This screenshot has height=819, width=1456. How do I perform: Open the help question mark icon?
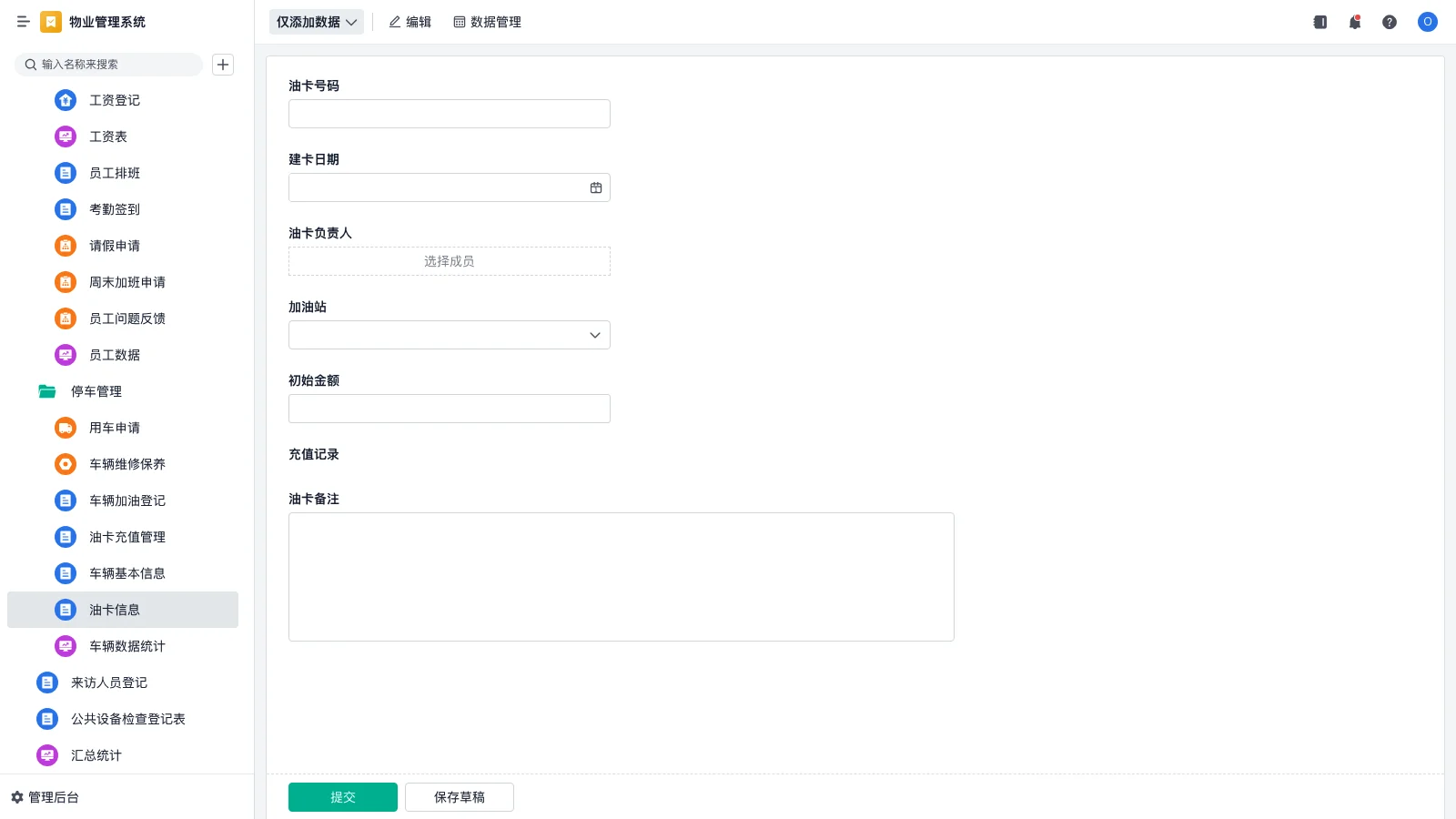(1390, 22)
